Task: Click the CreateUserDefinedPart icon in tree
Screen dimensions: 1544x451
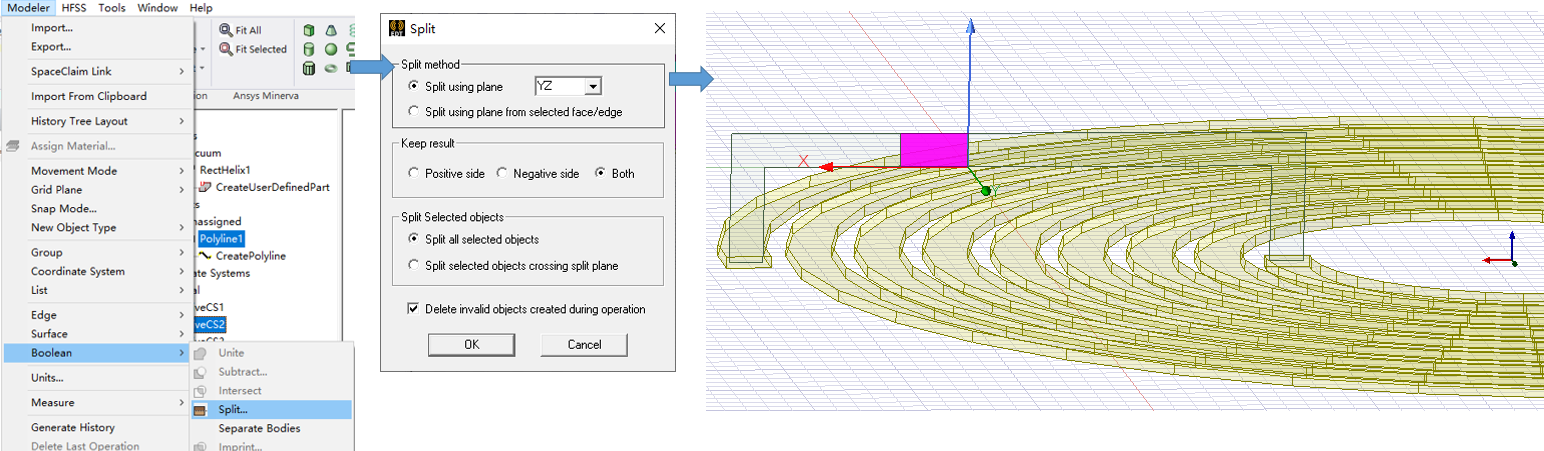Action: [206, 187]
